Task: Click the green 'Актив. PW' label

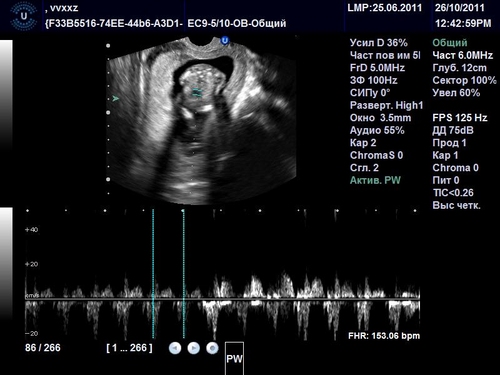Action: point(375,180)
